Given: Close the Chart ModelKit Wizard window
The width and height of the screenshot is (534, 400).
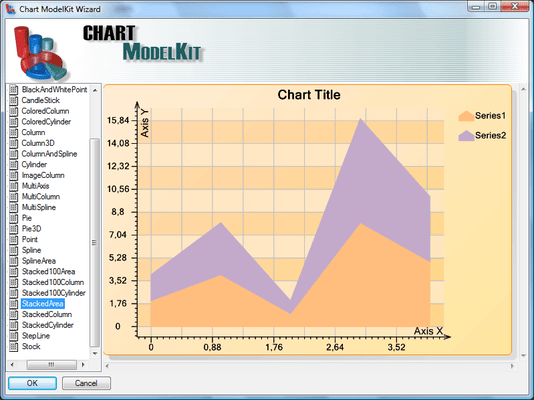Looking at the screenshot, I should 515,7.
